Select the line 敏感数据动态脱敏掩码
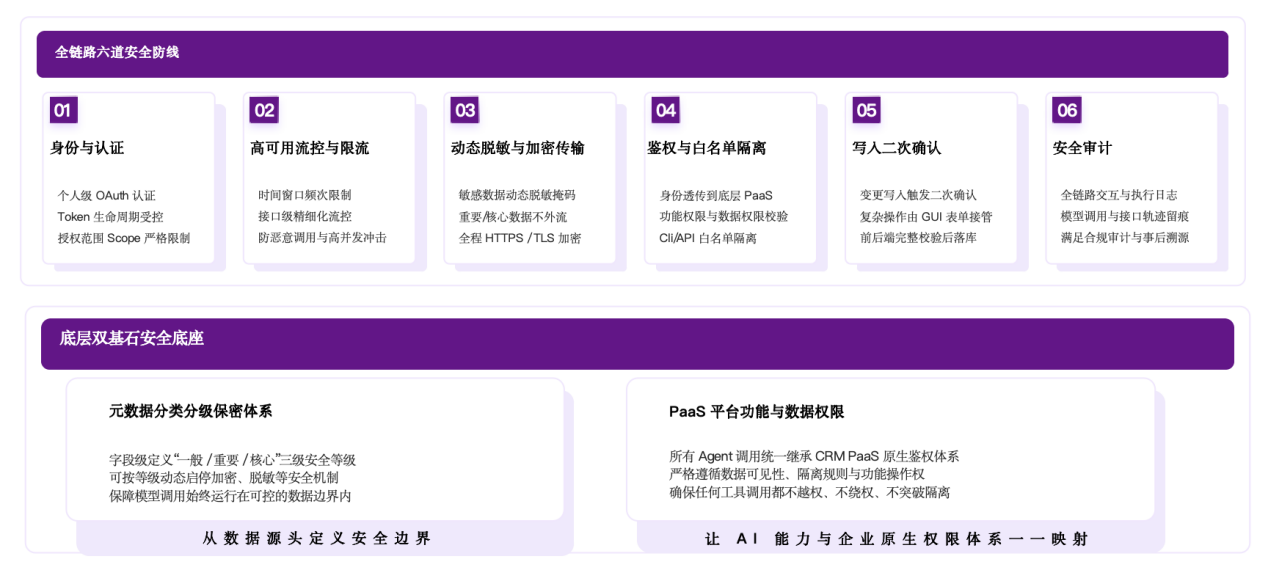Screen dimensions: 1268x581 pos(517,195)
